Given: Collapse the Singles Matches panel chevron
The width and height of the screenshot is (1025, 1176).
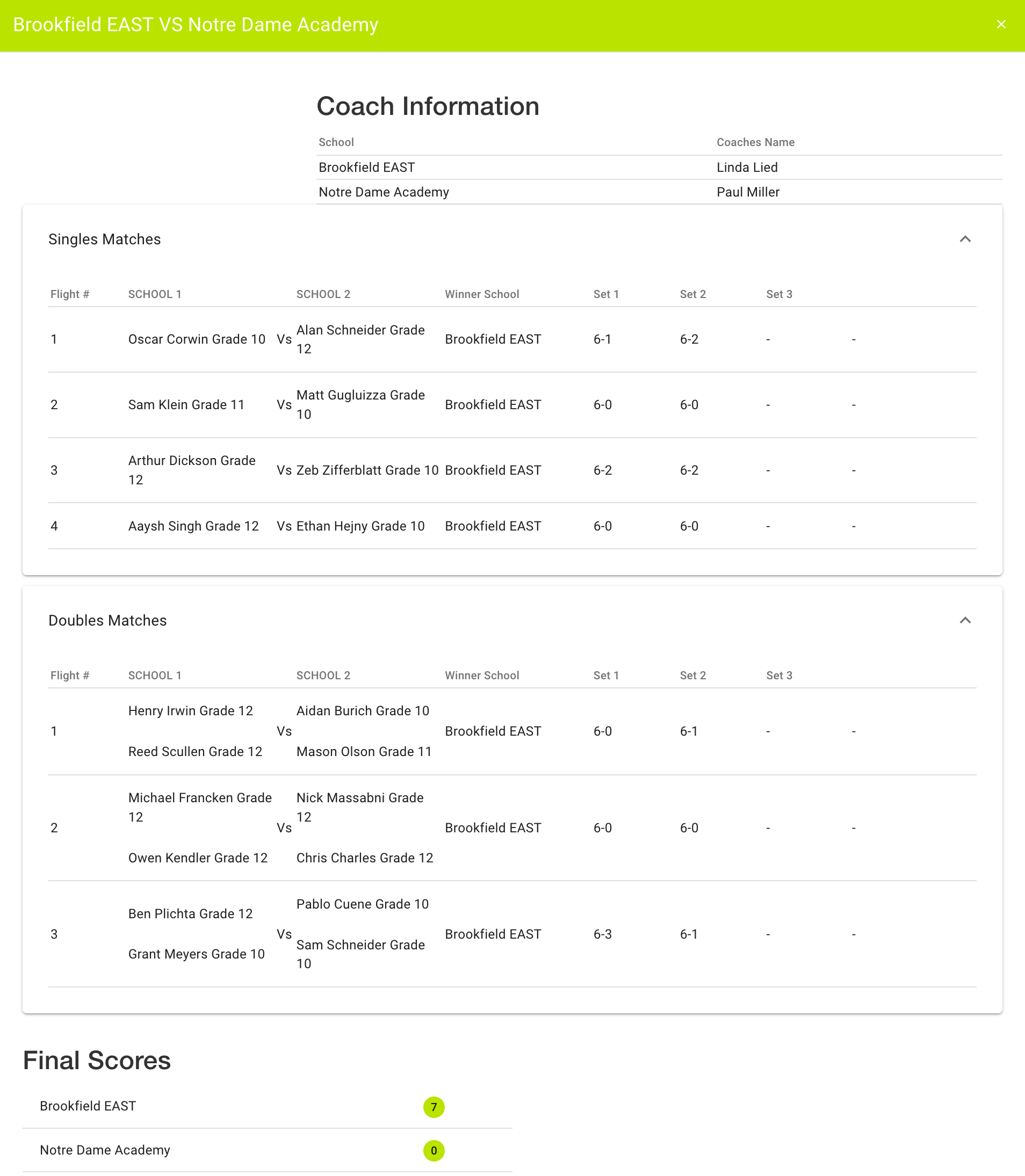Looking at the screenshot, I should tap(965, 239).
